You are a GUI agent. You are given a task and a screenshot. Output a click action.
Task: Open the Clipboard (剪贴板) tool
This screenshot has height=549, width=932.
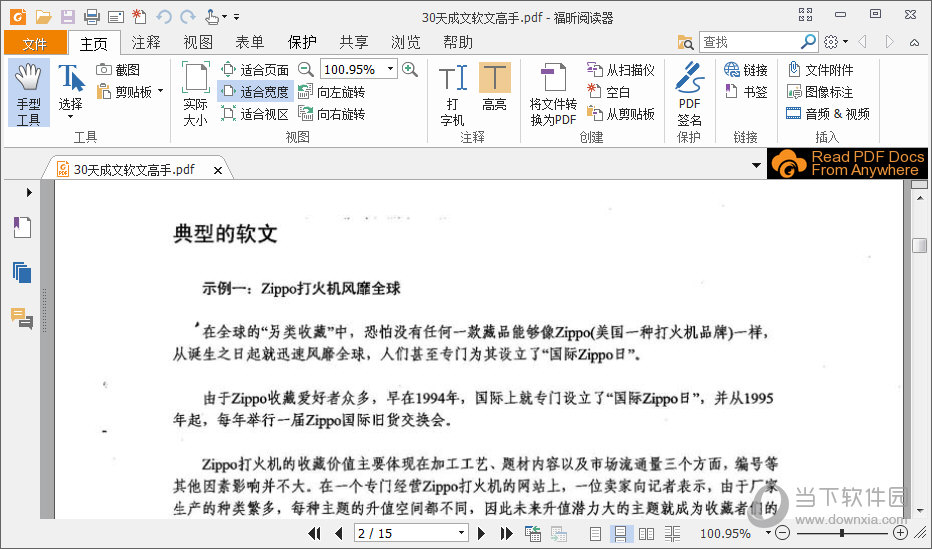(x=129, y=92)
